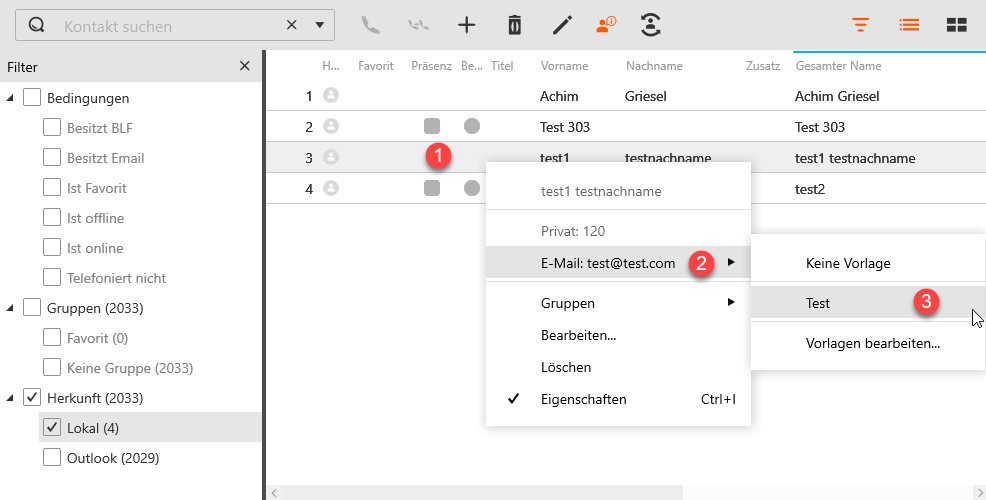
Task: Toggle the Gruppen (2033) checkbox
Action: [x=32, y=308]
